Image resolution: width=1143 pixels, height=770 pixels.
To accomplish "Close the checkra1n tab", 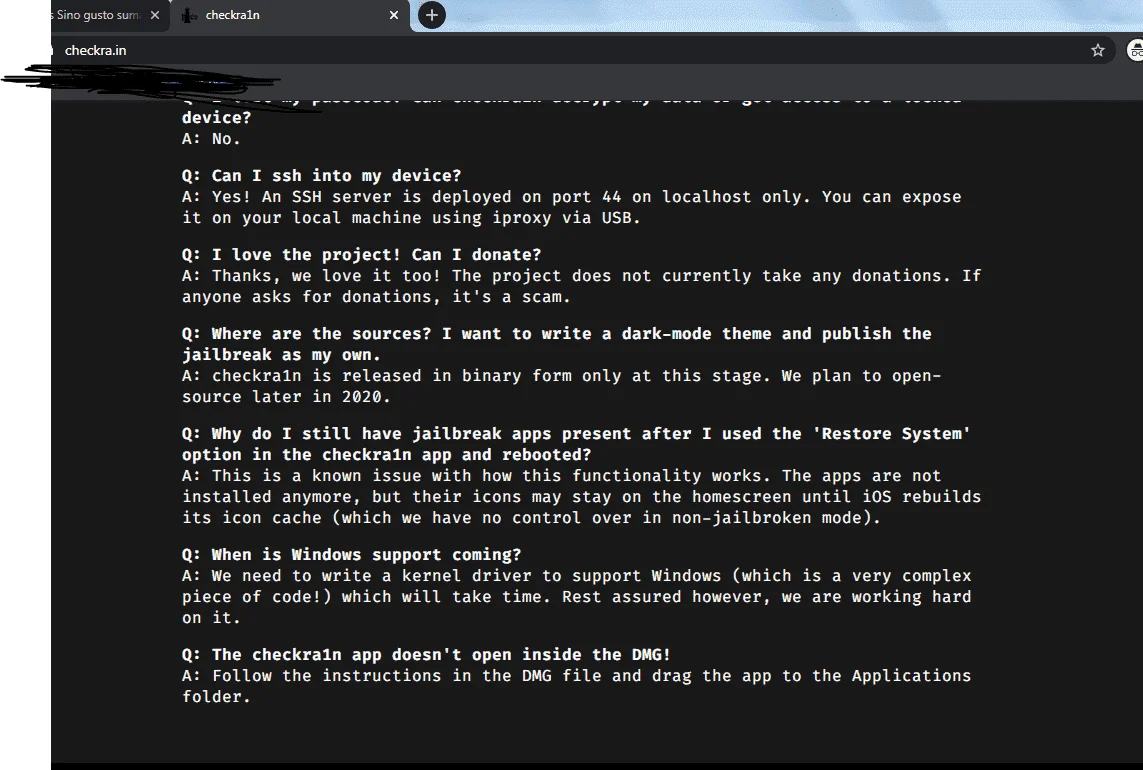I will (x=394, y=15).
